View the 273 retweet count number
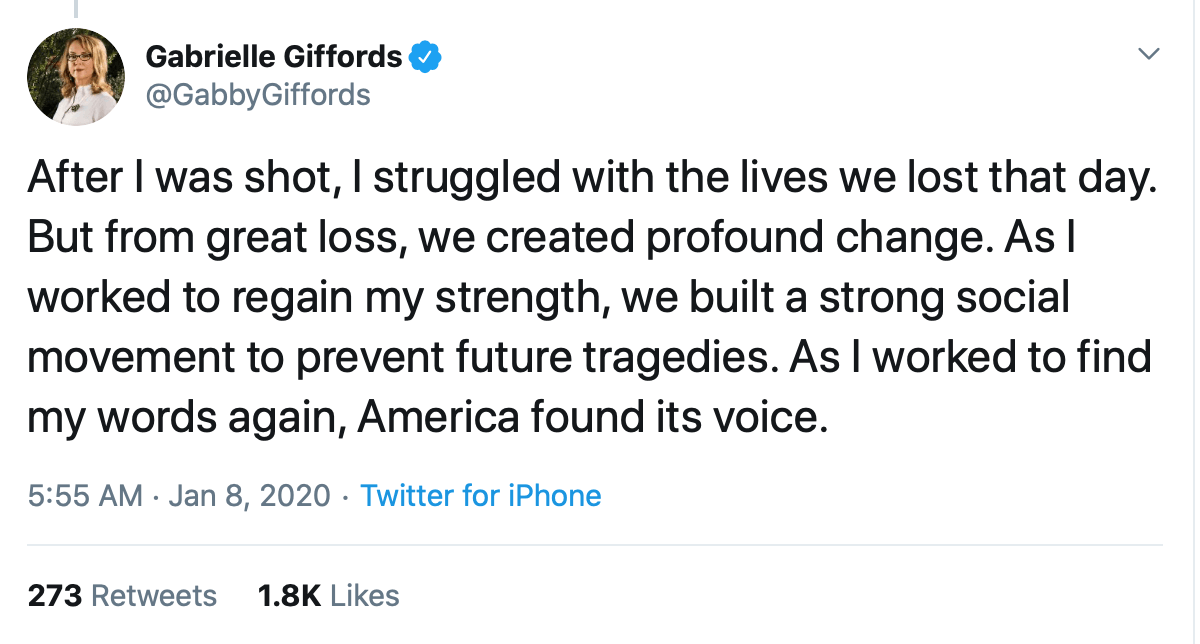 coord(54,596)
